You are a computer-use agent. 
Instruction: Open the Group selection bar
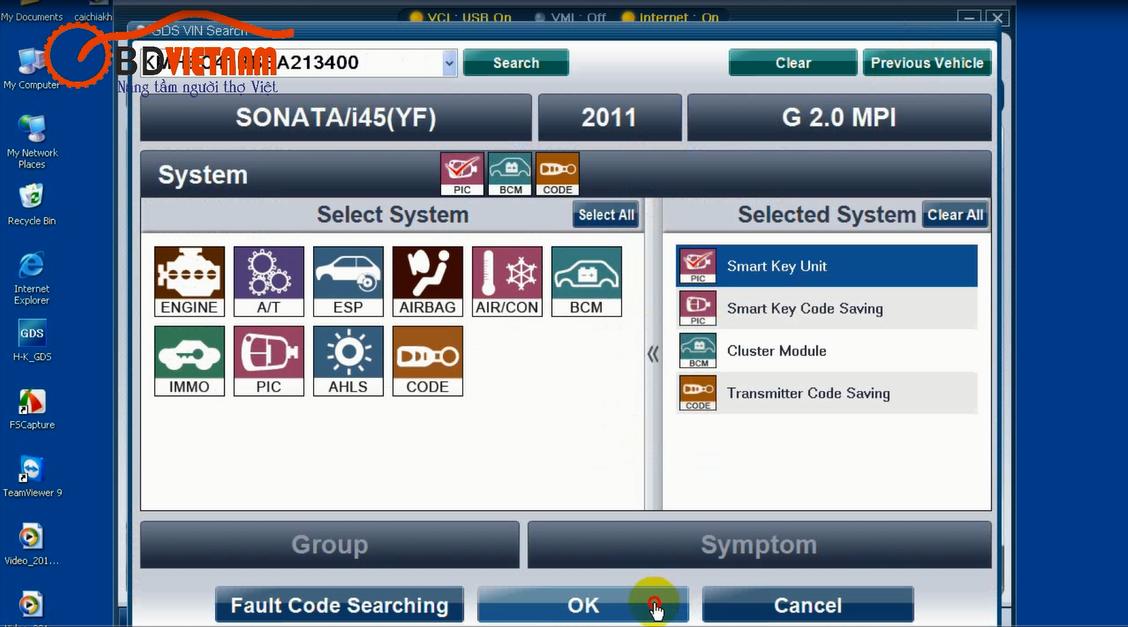click(329, 545)
